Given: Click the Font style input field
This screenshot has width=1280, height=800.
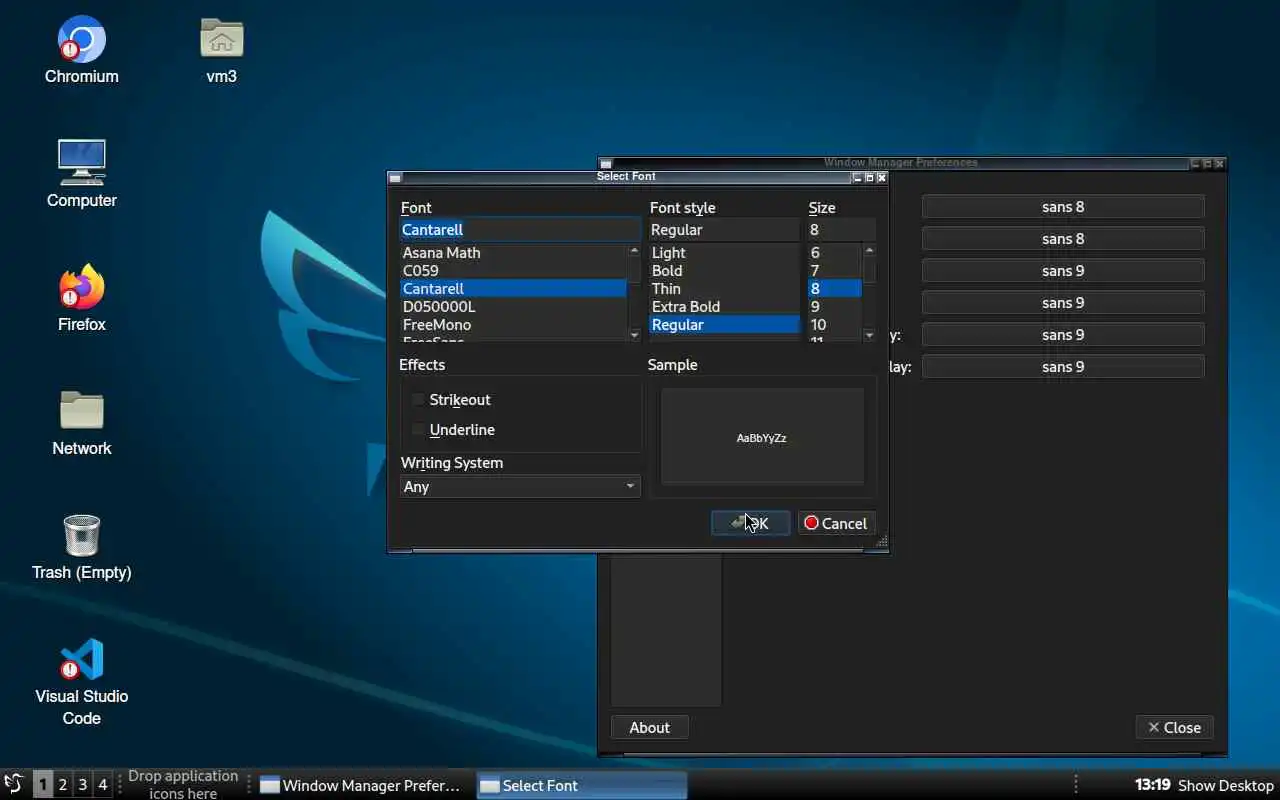Looking at the screenshot, I should pos(725,230).
